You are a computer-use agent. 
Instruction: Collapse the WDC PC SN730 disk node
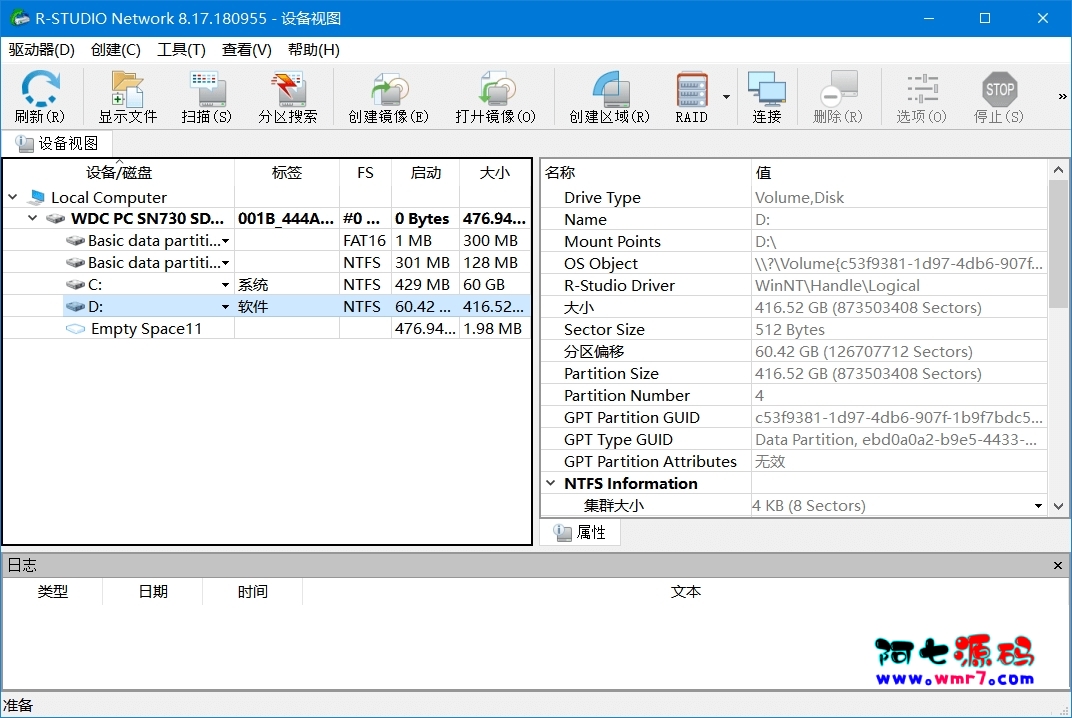pyautogui.click(x=32, y=219)
